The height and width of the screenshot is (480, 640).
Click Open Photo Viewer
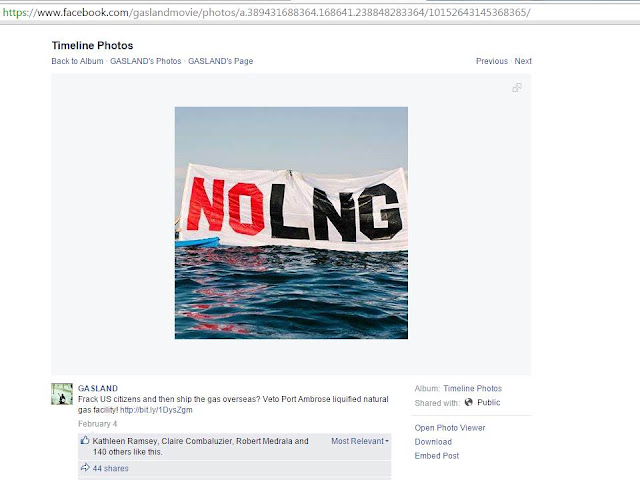click(x=450, y=428)
